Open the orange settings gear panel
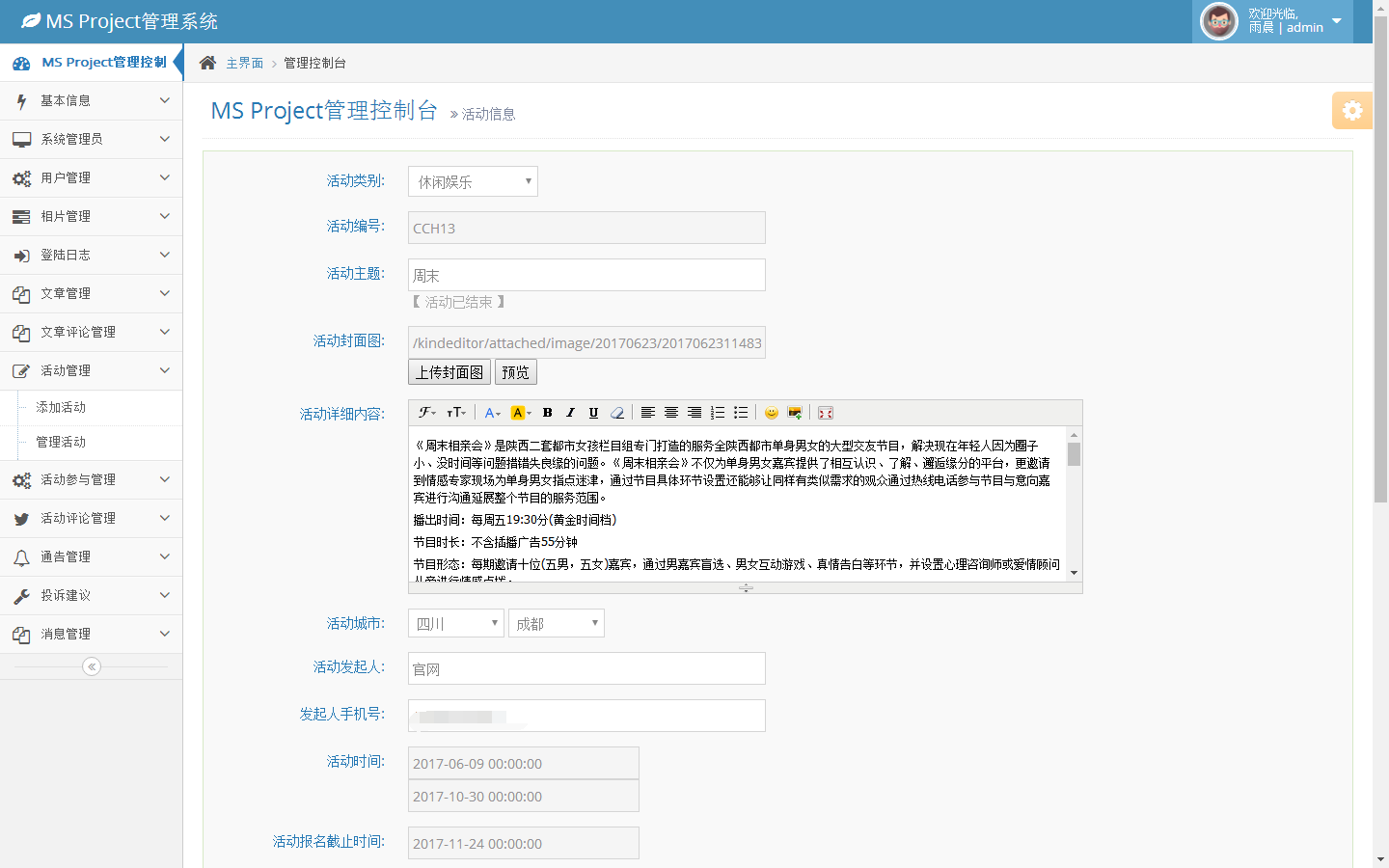1389x868 pixels. click(x=1351, y=111)
